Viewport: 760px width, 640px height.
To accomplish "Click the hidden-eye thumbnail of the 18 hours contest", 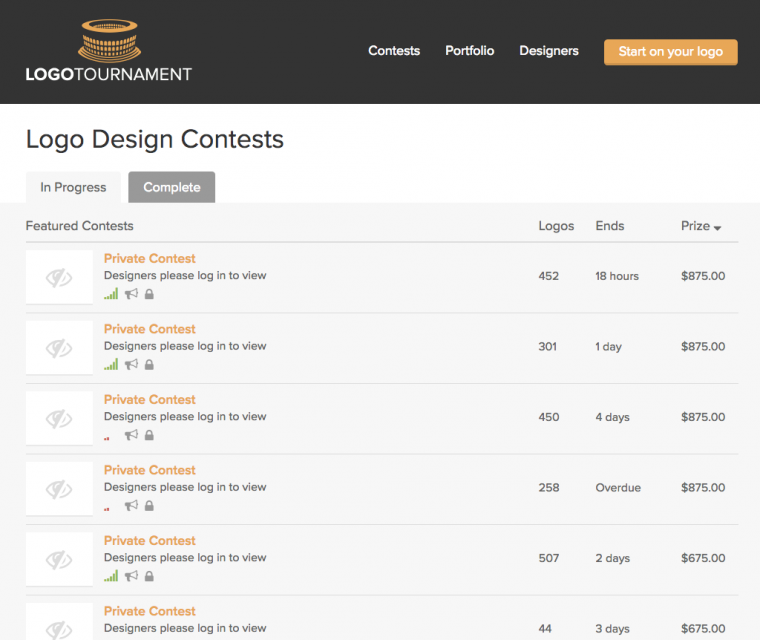I will [59, 277].
